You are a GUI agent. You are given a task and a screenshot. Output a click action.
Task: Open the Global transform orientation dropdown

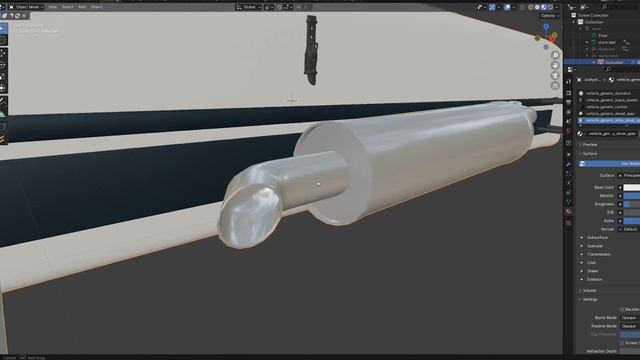(248, 7)
